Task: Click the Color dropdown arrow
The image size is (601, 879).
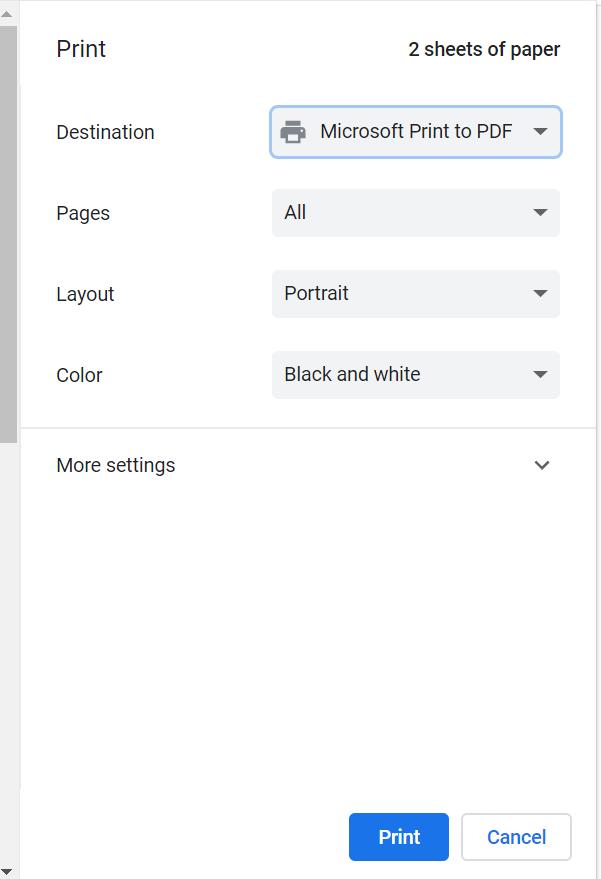Action: point(540,375)
